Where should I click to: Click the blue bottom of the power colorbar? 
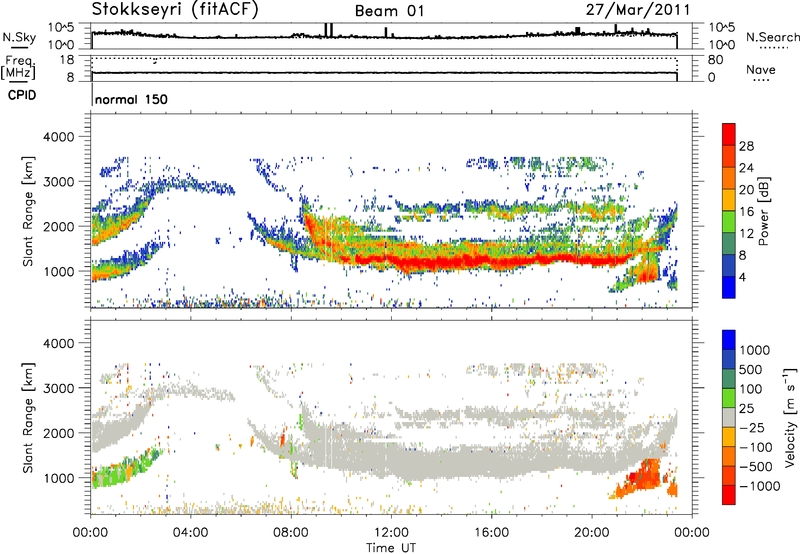tap(729, 288)
